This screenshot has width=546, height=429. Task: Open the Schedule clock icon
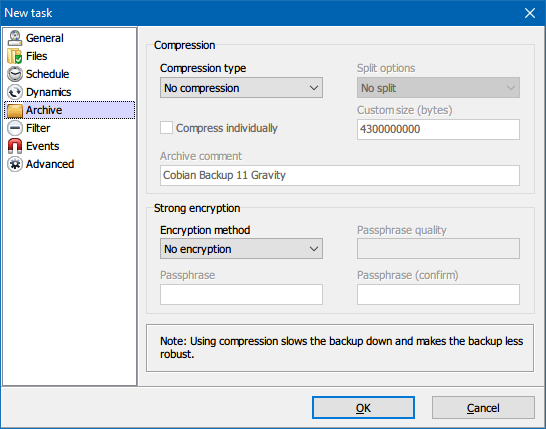[x=15, y=74]
